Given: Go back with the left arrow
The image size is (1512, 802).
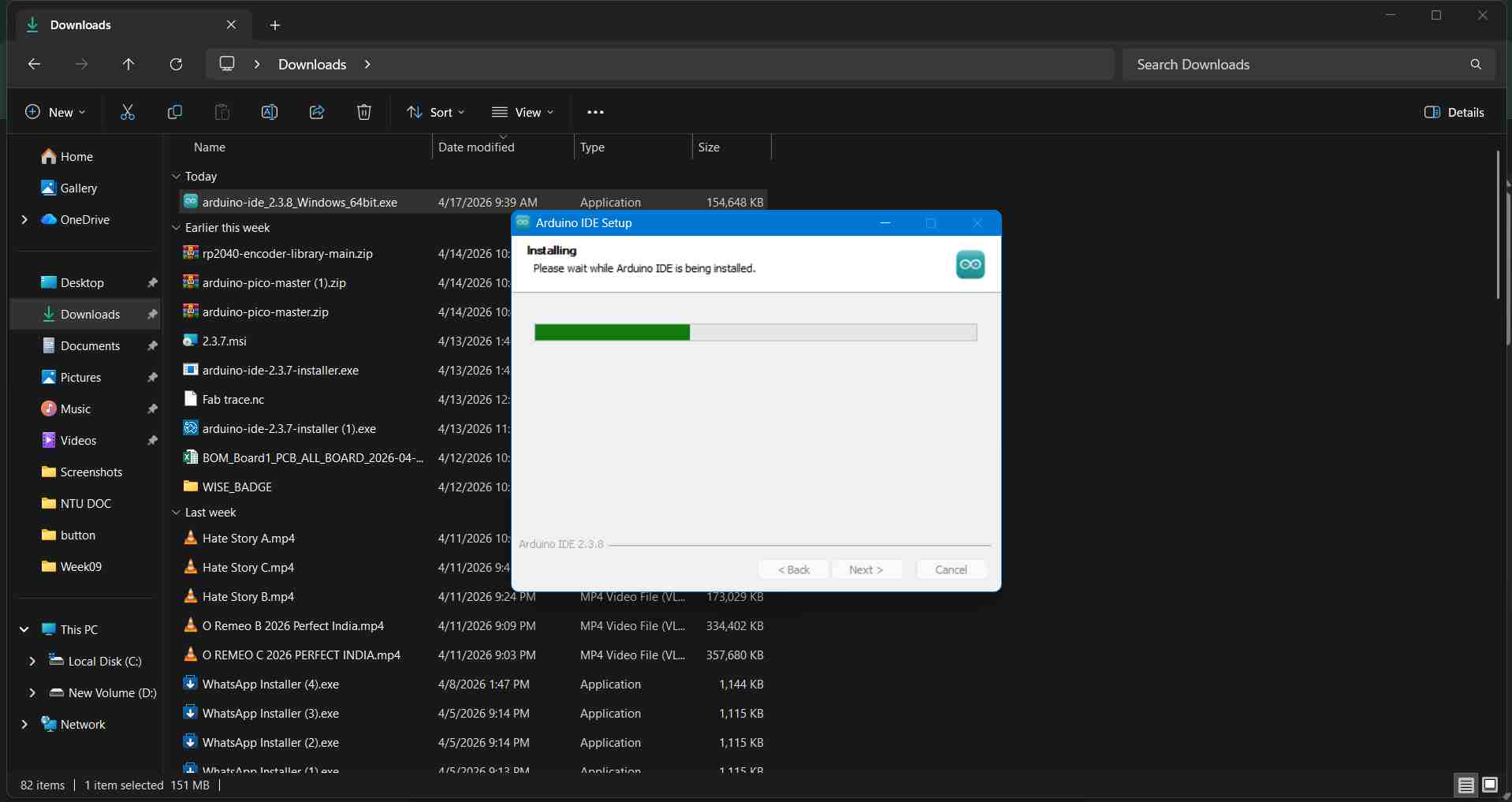Looking at the screenshot, I should point(34,64).
